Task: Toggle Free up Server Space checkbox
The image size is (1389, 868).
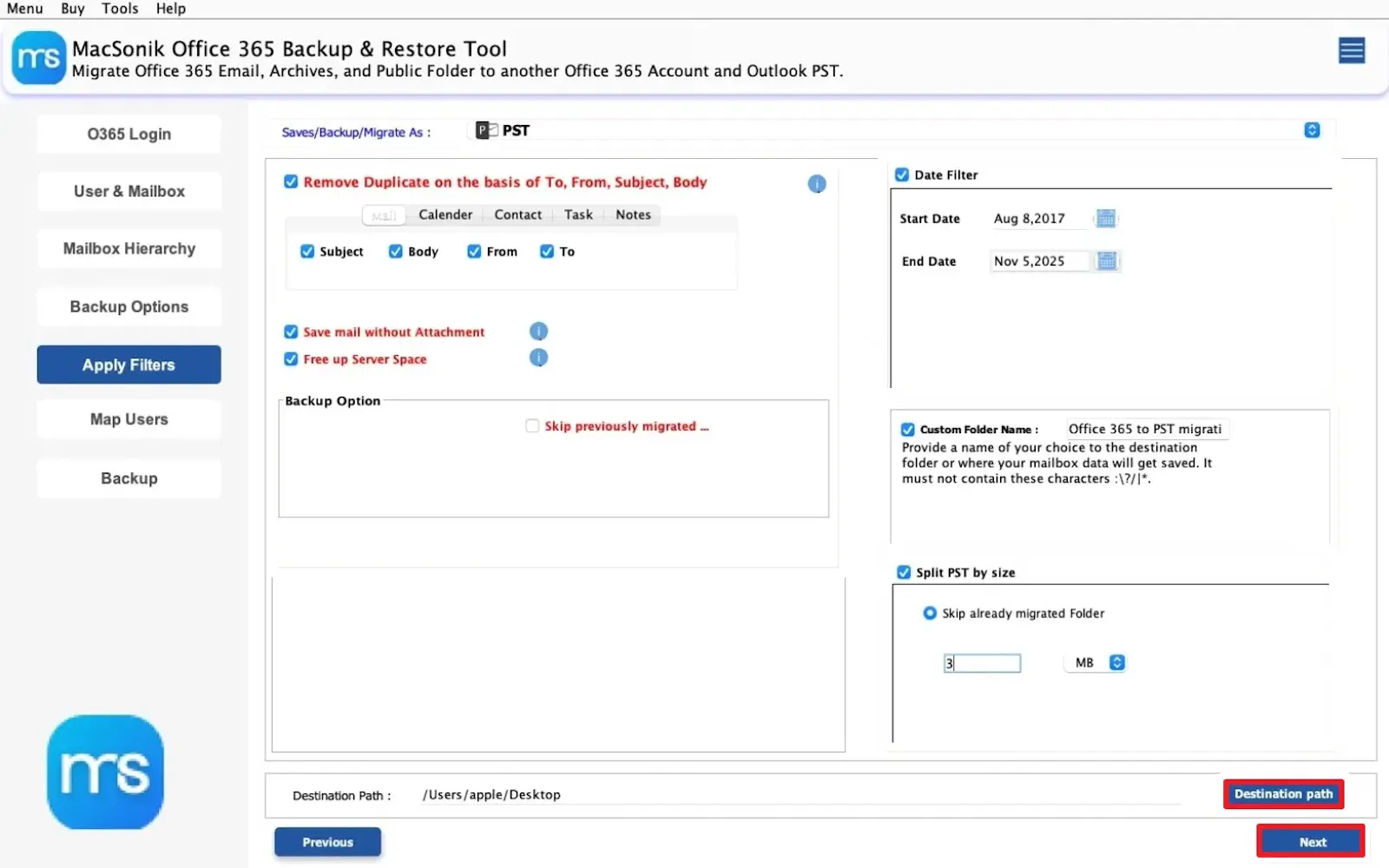Action: click(x=291, y=358)
